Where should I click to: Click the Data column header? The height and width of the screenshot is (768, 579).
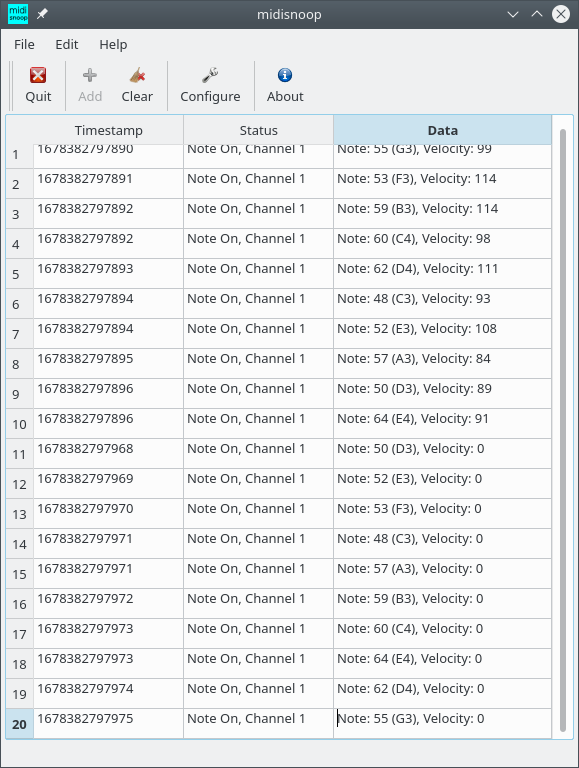point(442,130)
